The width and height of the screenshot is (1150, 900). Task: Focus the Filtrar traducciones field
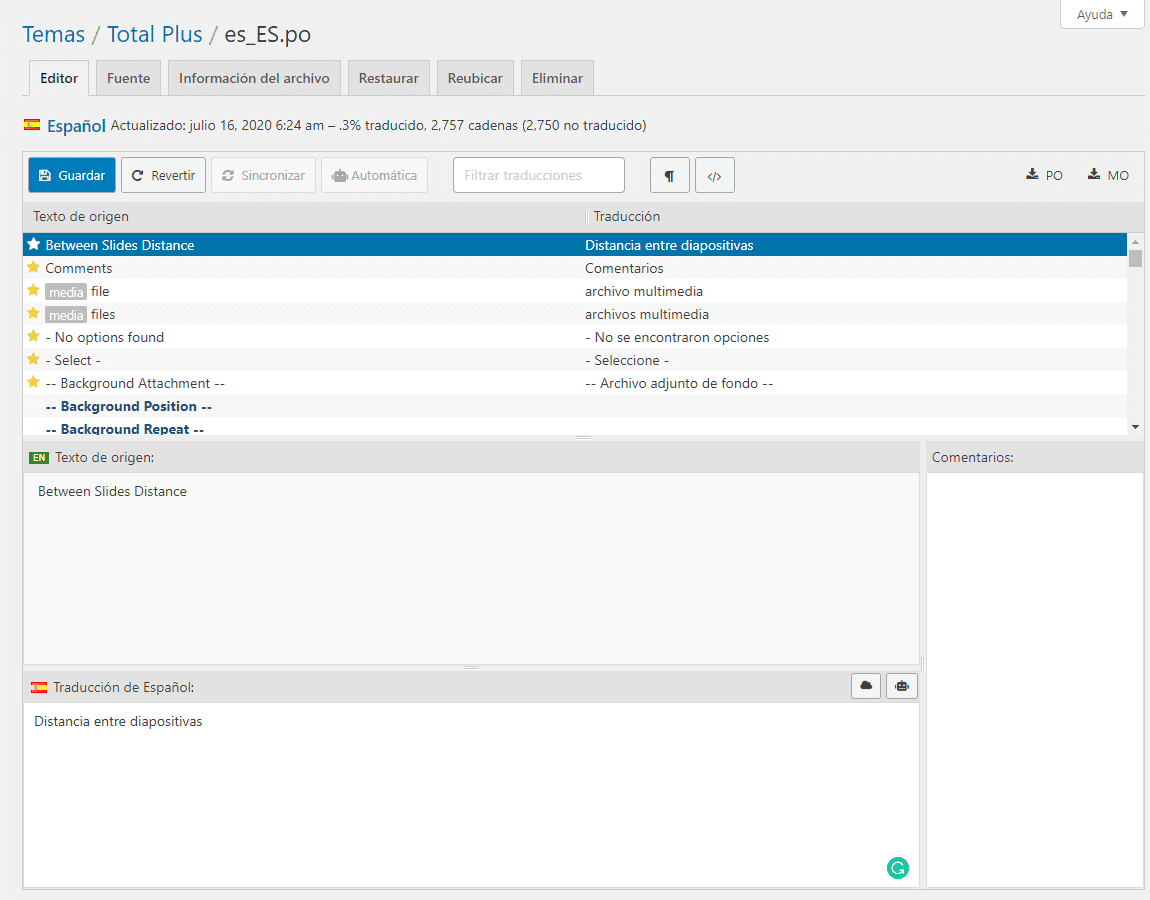539,175
